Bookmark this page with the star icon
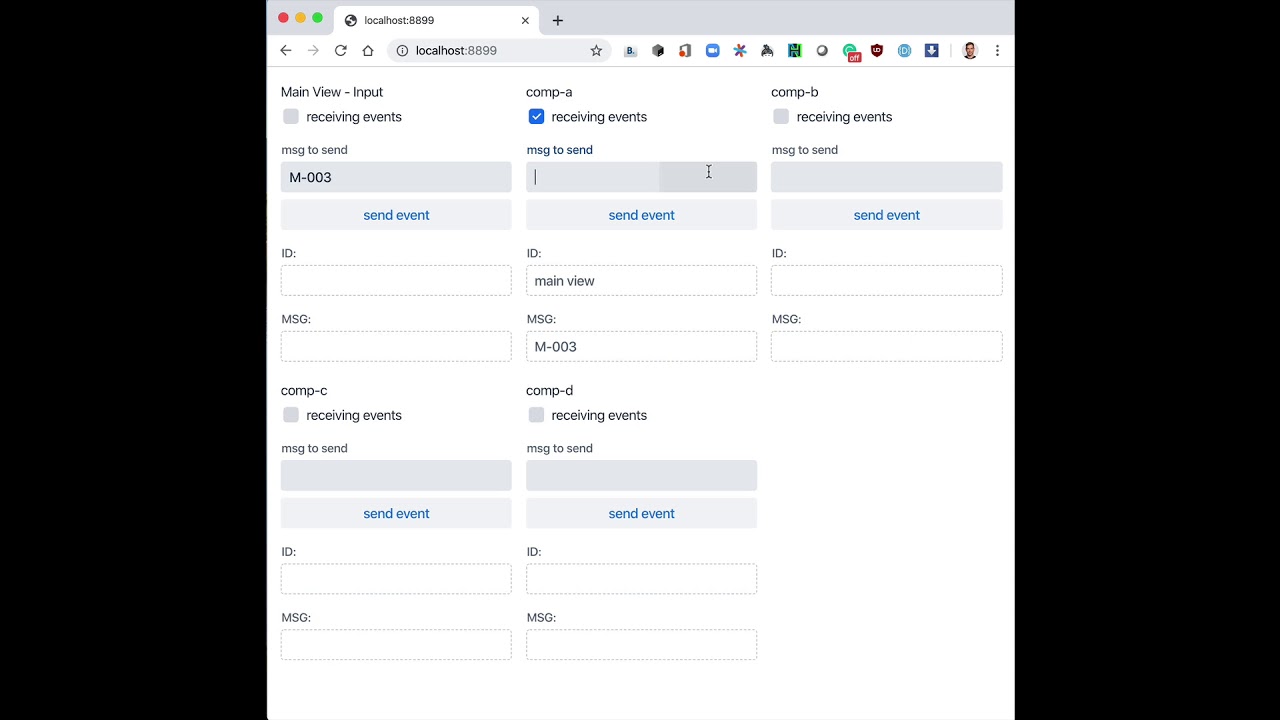 click(x=596, y=50)
